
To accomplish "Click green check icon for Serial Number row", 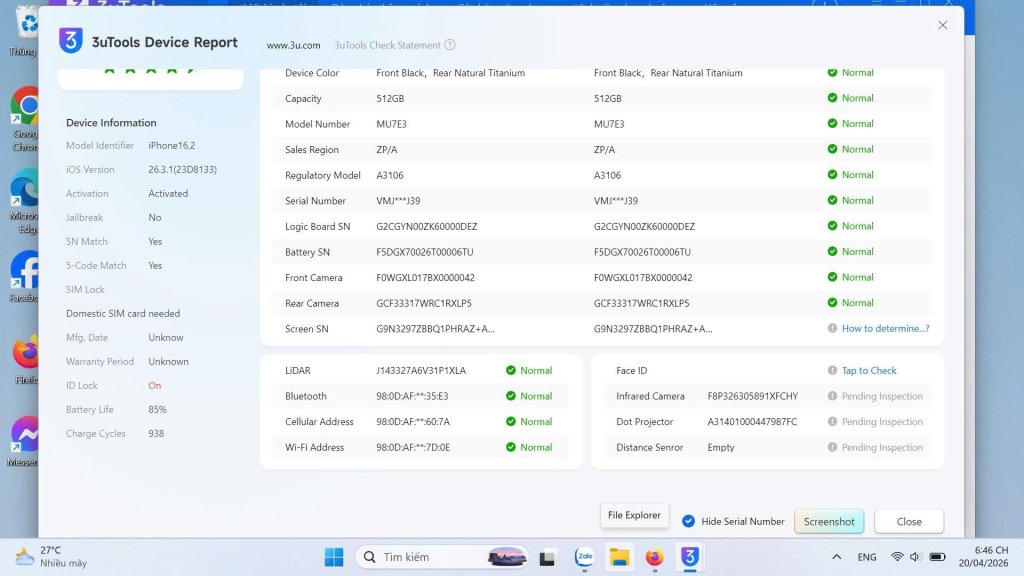I will [x=832, y=200].
